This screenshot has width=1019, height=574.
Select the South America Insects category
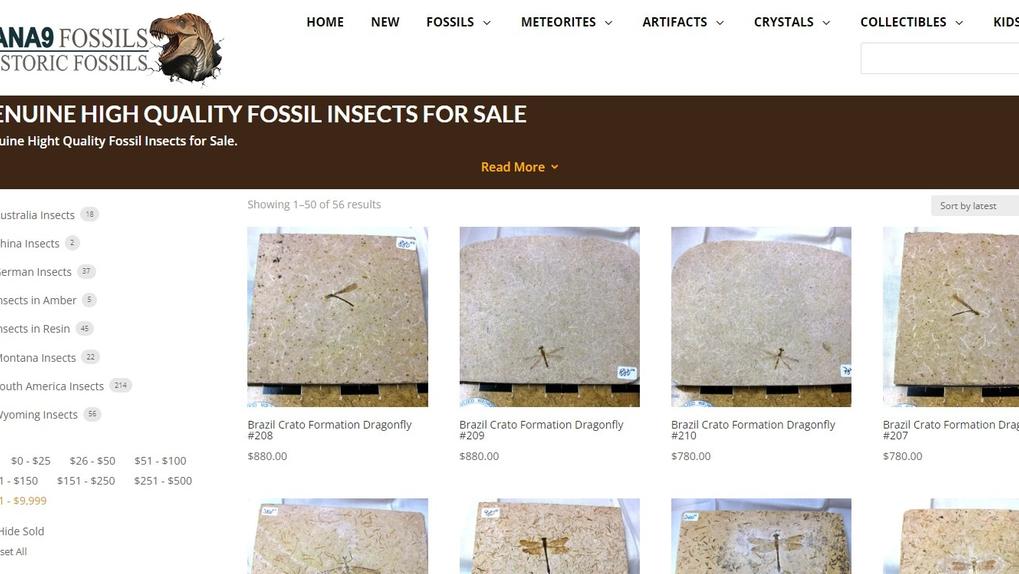[52, 386]
